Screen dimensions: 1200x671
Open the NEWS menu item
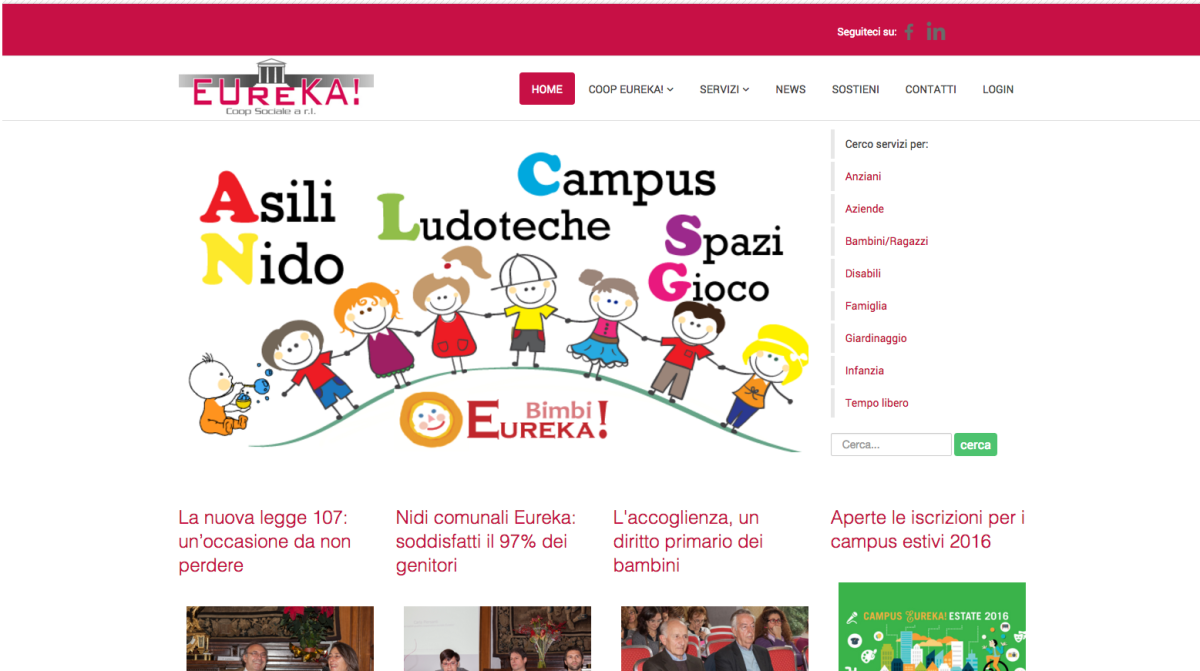pos(790,89)
